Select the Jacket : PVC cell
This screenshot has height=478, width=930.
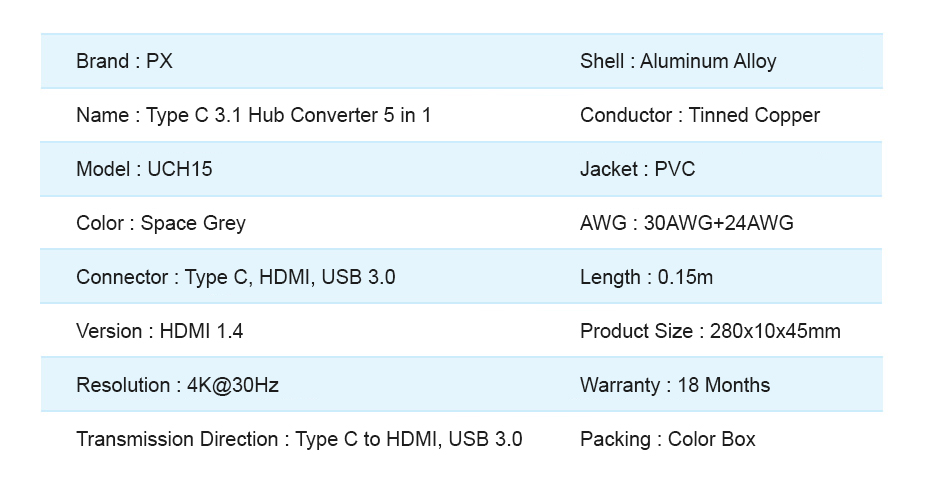pyautogui.click(x=638, y=169)
